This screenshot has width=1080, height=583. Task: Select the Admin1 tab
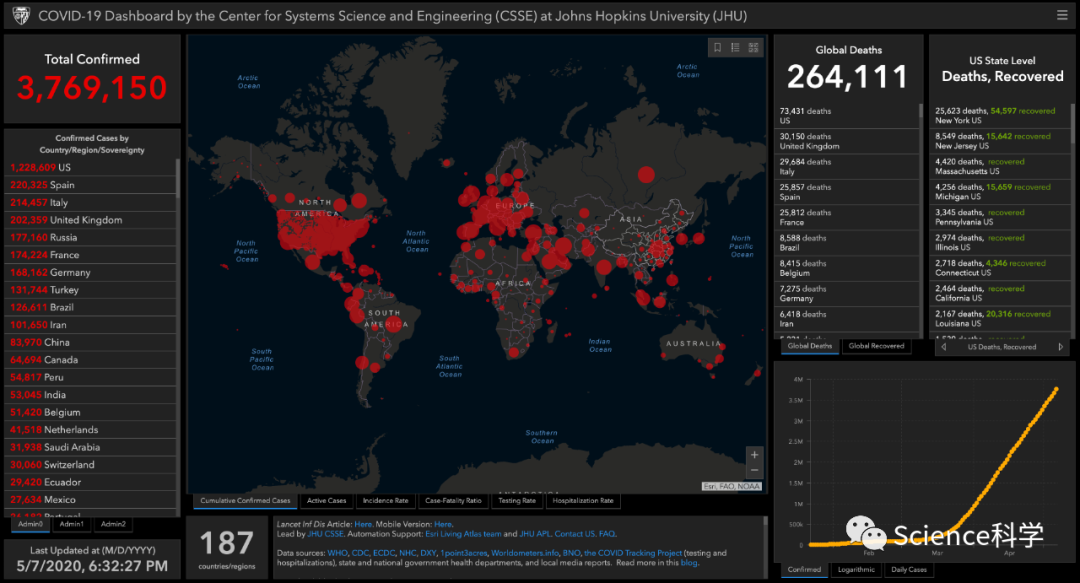click(x=72, y=524)
